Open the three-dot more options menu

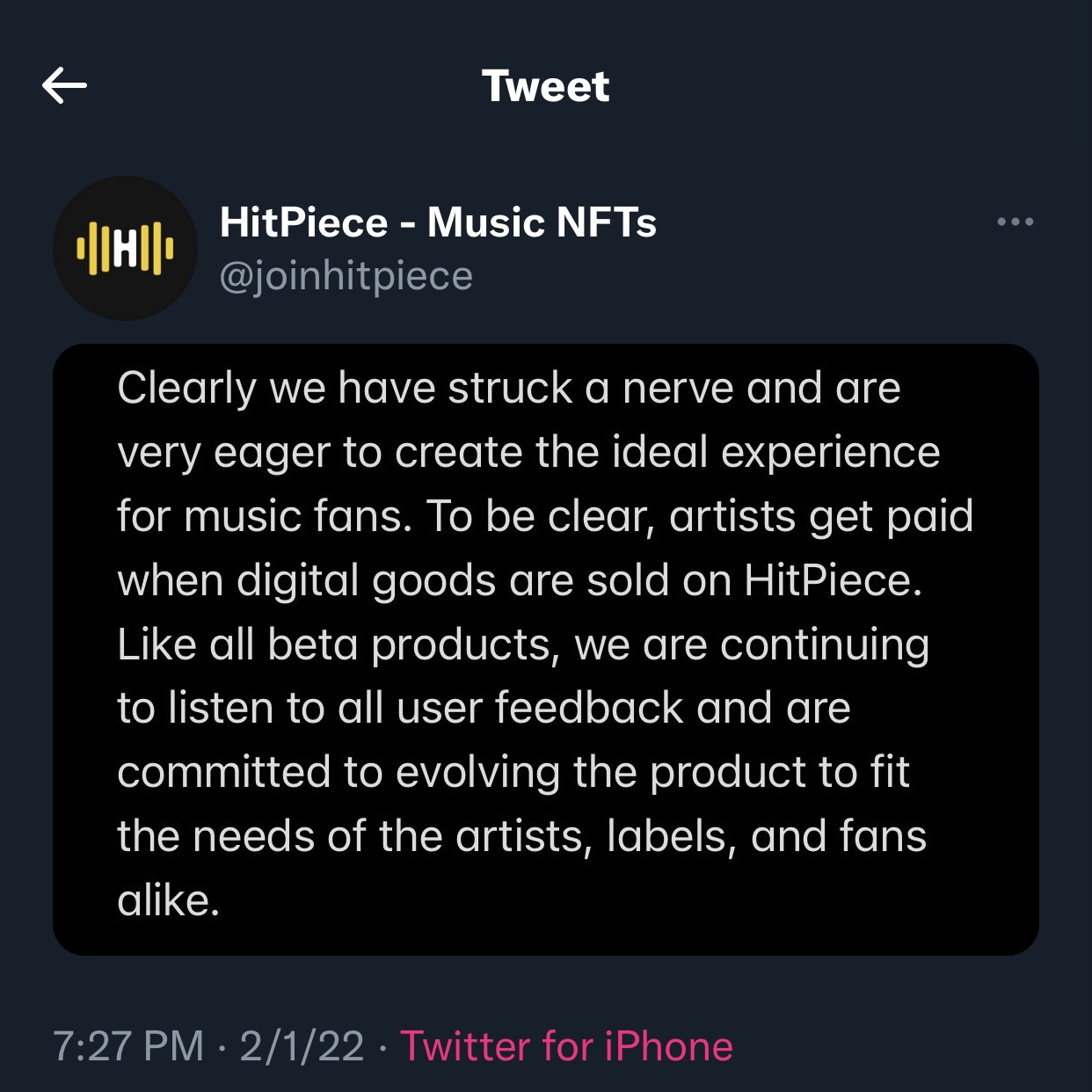click(x=1015, y=222)
